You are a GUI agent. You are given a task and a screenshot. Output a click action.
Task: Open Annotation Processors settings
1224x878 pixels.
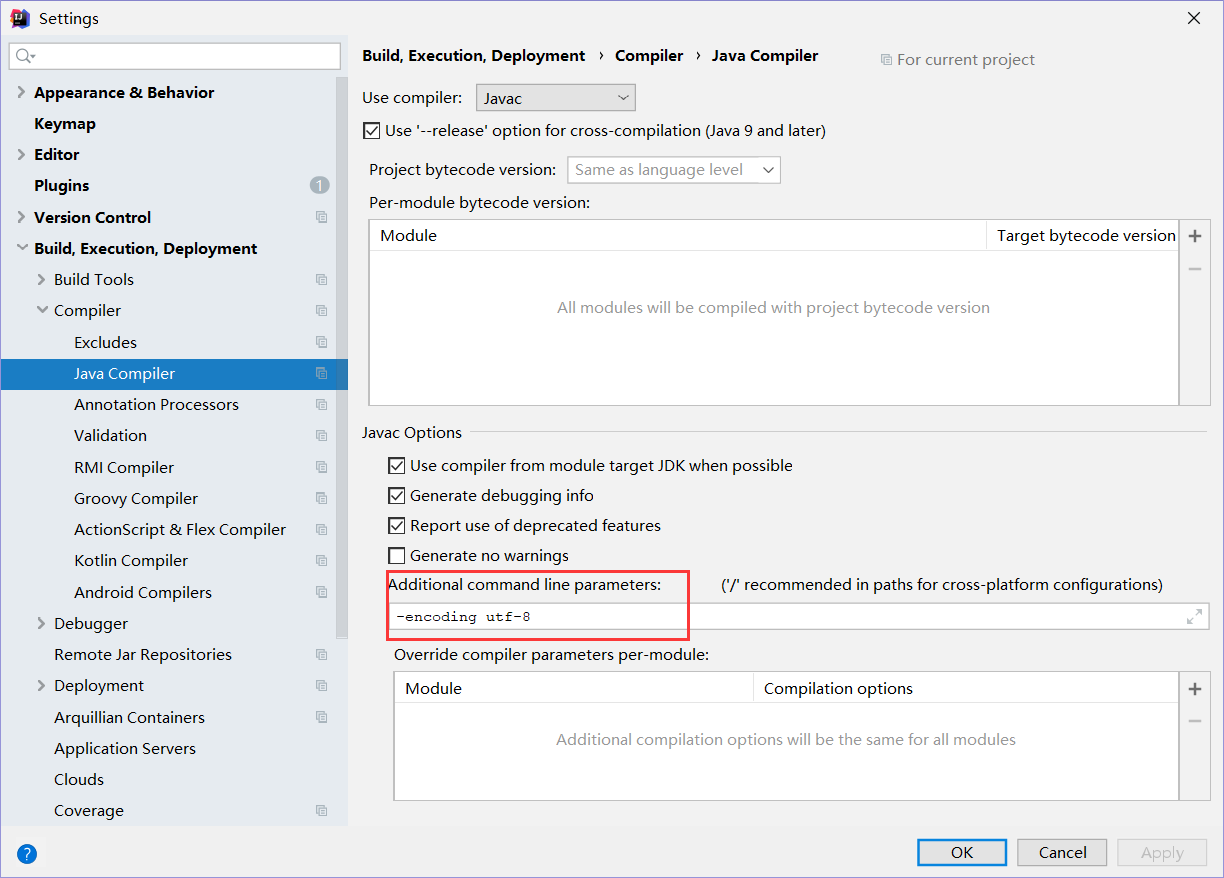coord(156,405)
